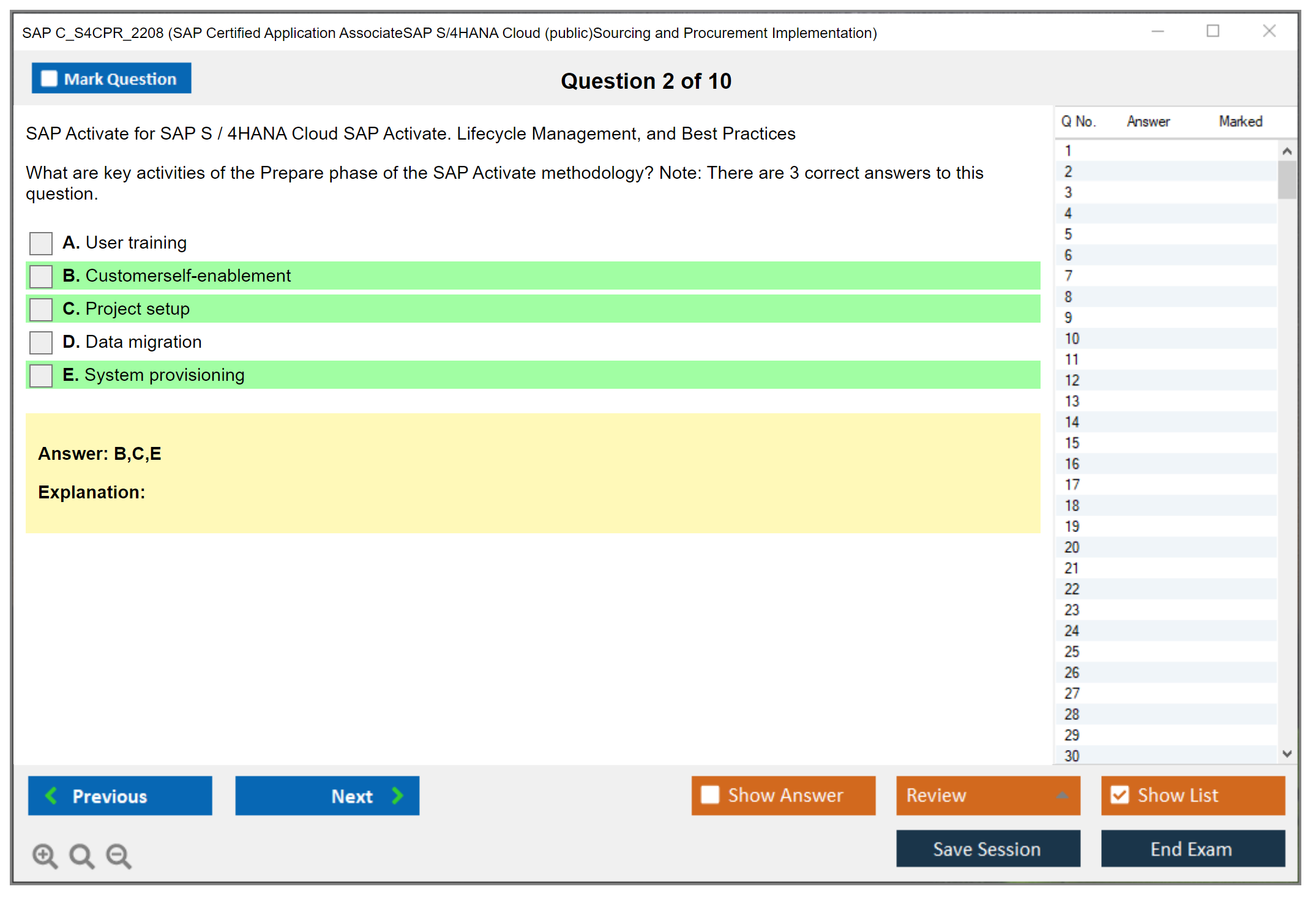Select question 10 in the list
The image size is (1316, 900).
(x=1072, y=339)
